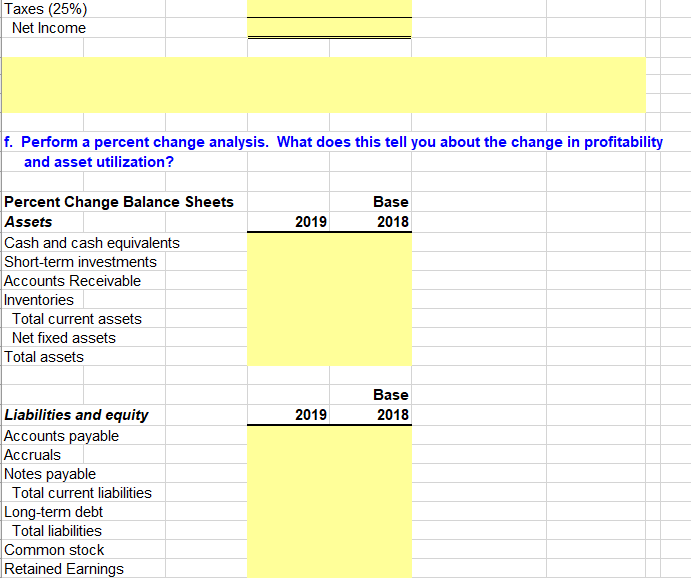Click the 2019 cell for Cash and cash equivalents
Image resolution: width=691 pixels, height=578 pixels.
(x=288, y=242)
